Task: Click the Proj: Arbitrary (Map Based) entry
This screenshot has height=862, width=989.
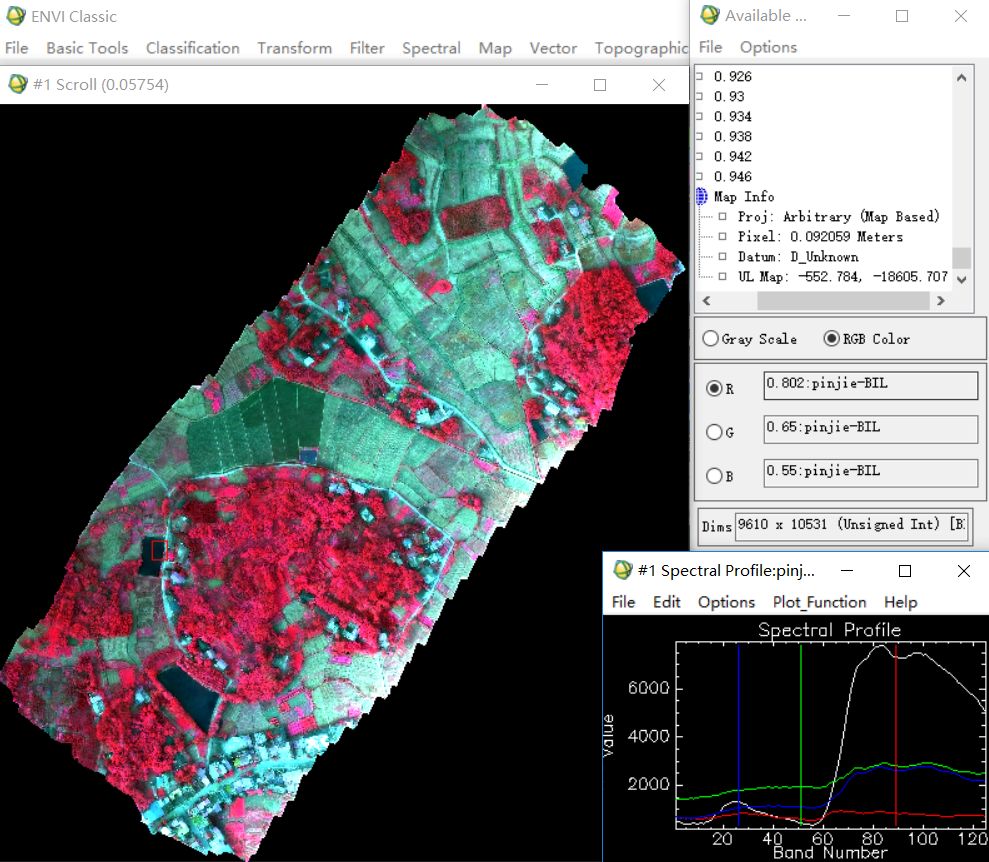Action: coord(838,217)
